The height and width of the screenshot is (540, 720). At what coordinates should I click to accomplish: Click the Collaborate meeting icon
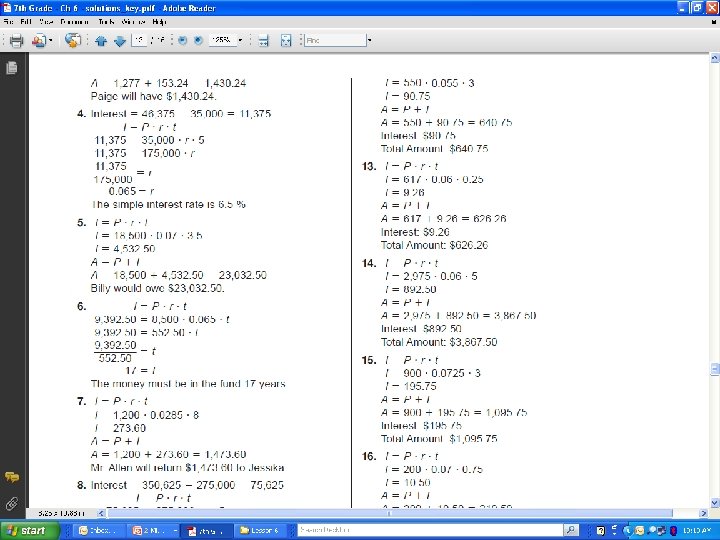tap(39, 41)
